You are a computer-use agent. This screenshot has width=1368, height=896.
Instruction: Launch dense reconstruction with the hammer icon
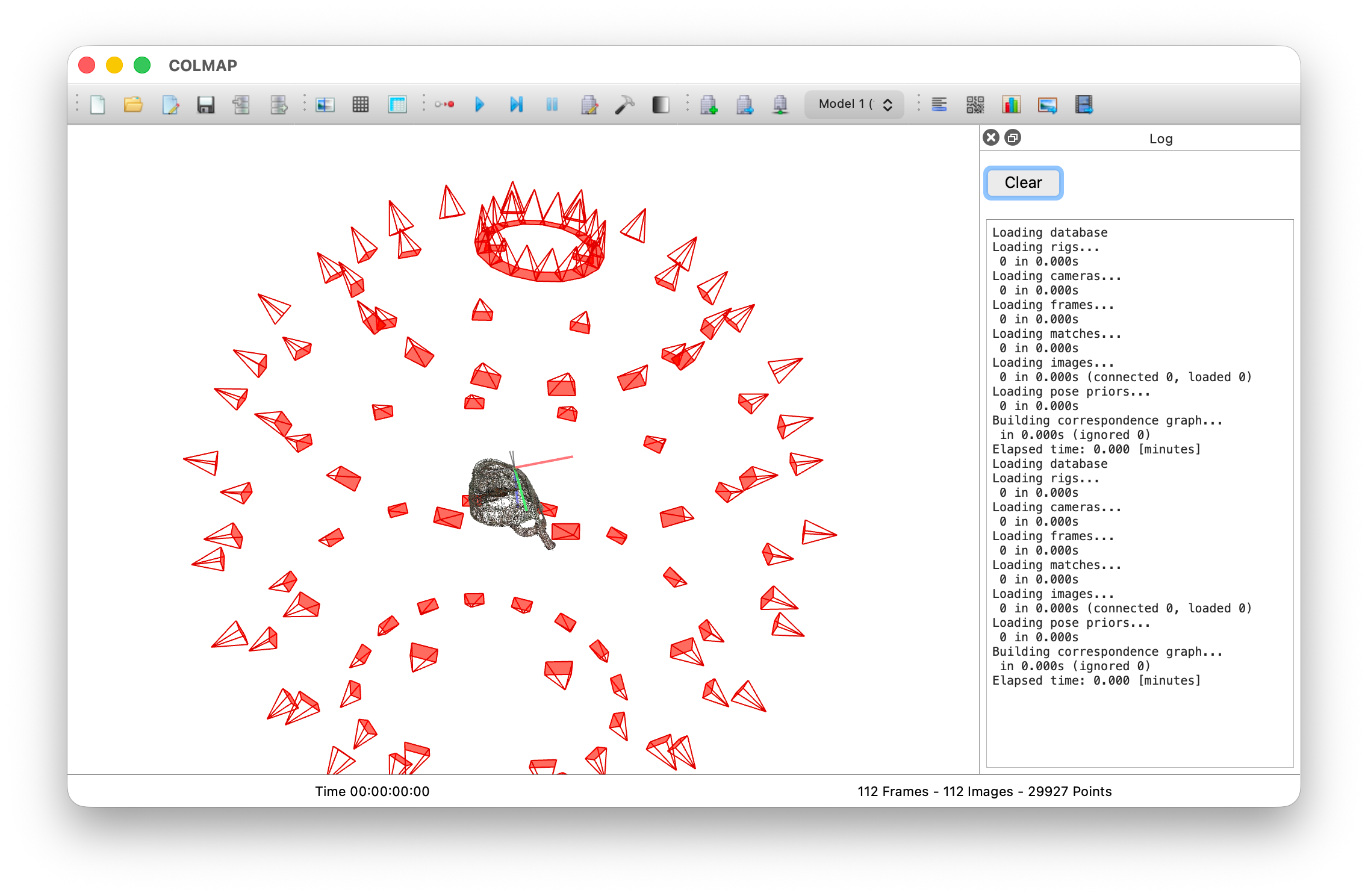point(625,104)
